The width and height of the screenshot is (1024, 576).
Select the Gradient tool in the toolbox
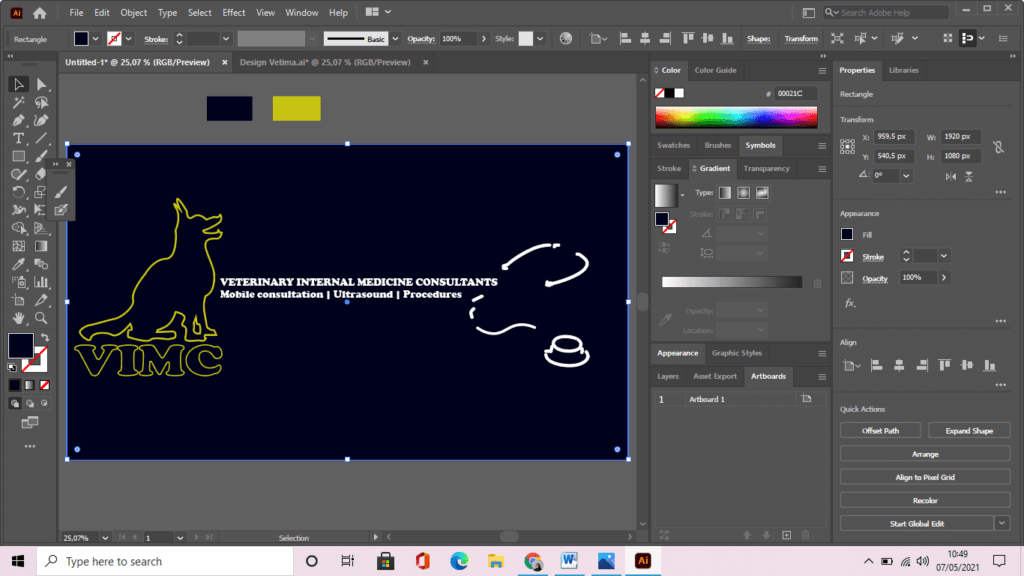41,246
